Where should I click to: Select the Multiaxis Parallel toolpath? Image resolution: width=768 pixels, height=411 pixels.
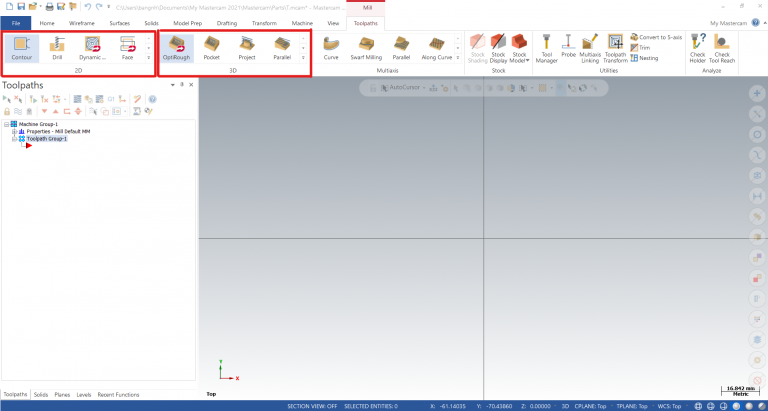(x=401, y=48)
